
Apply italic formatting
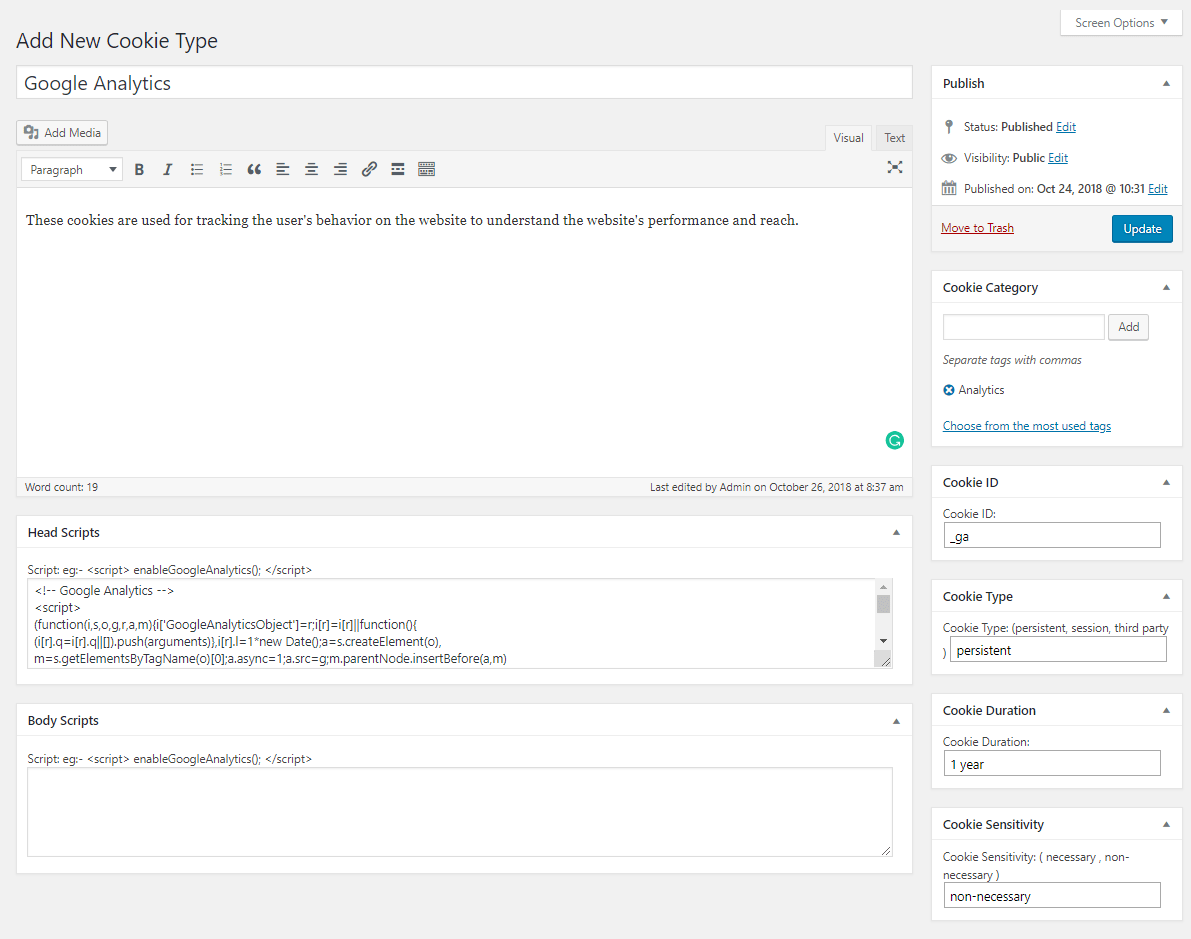167,169
